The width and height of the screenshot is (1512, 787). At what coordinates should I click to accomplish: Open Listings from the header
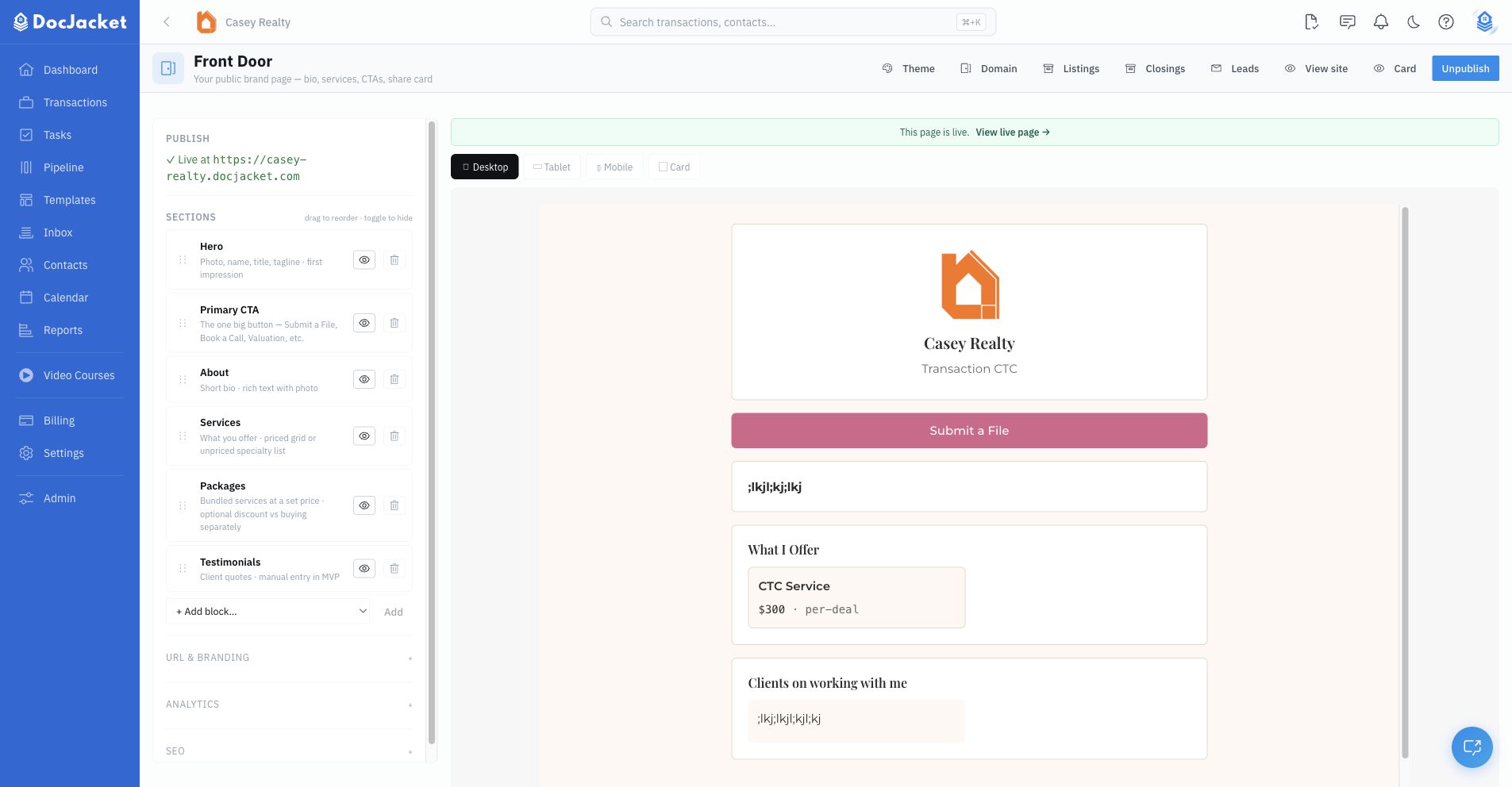click(1071, 68)
